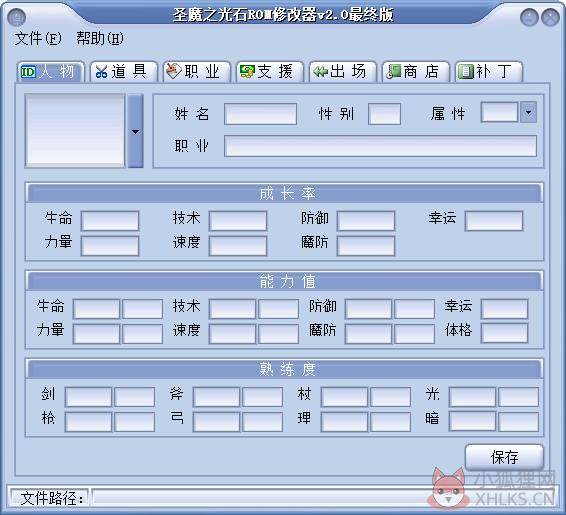Click the title bar system icon
The height and width of the screenshot is (515, 566).
point(16,17)
